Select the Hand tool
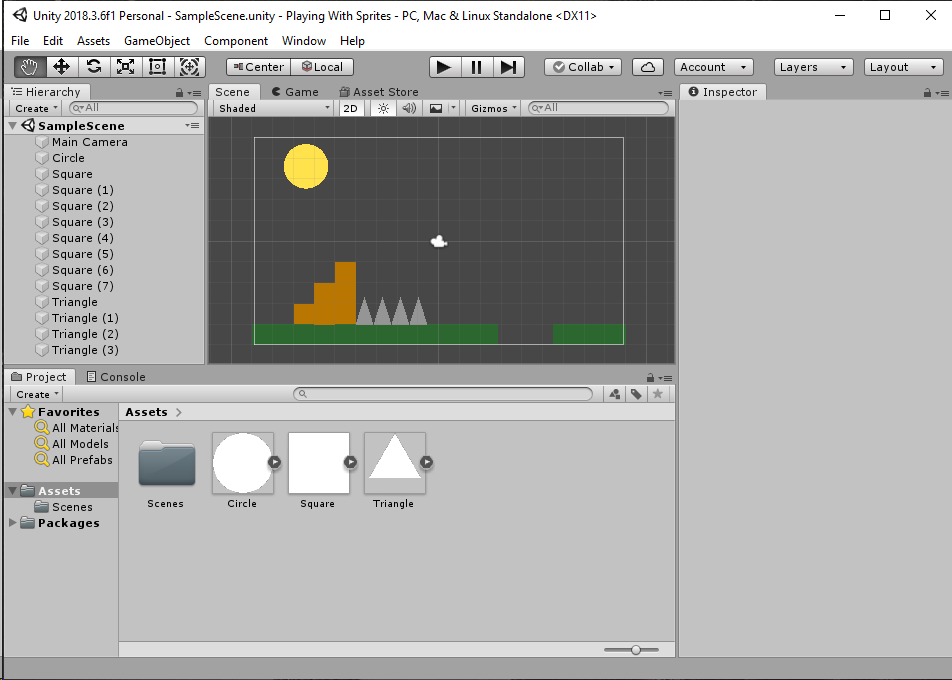This screenshot has width=952, height=680. 28,66
